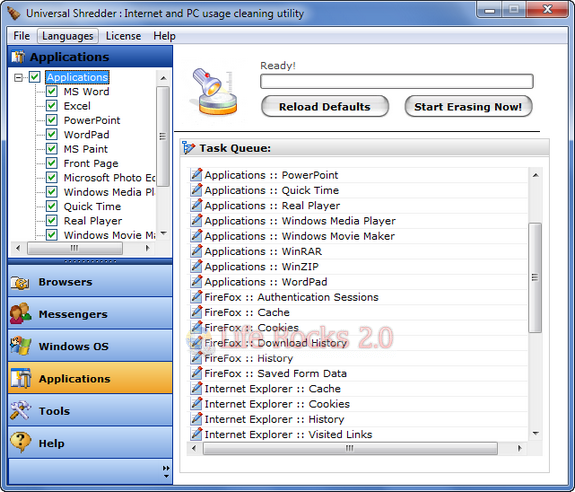Select Microsoft Photo Editor tree item
The width and height of the screenshot is (575, 492).
pos(109,177)
